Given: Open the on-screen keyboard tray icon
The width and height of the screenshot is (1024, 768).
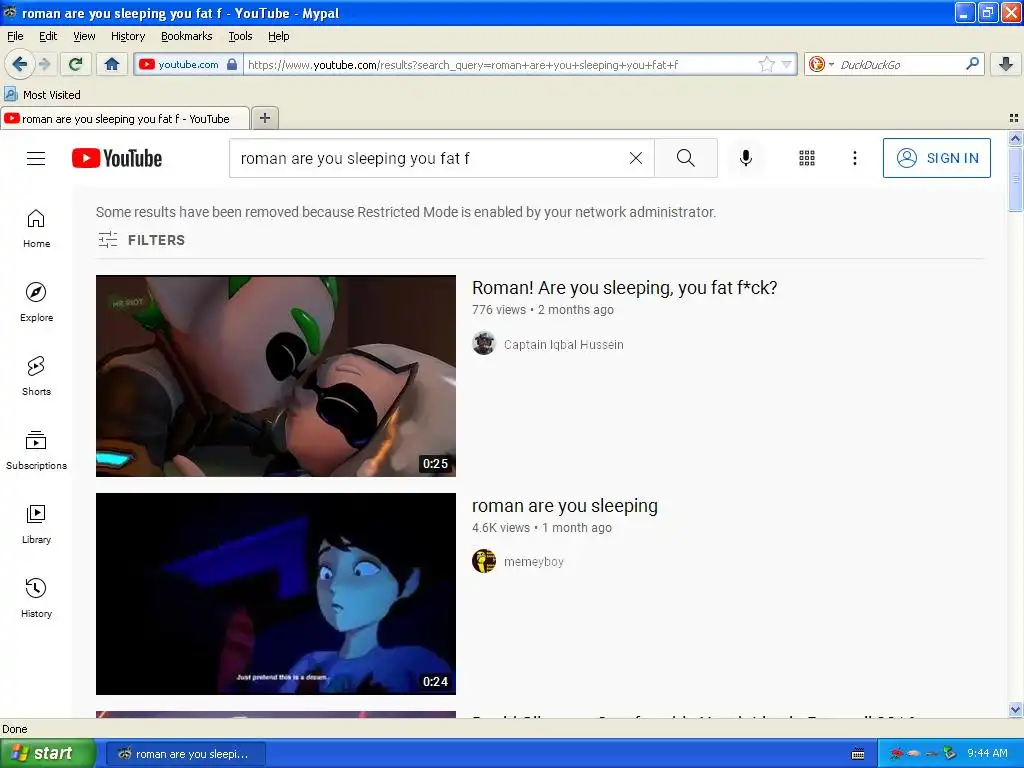Looking at the screenshot, I should click(858, 754).
